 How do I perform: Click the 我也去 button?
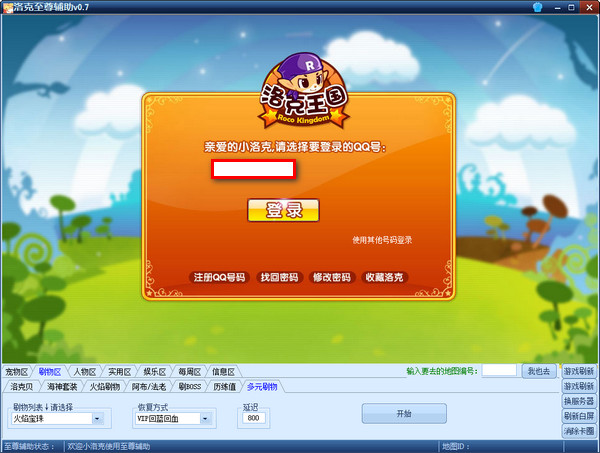point(539,371)
